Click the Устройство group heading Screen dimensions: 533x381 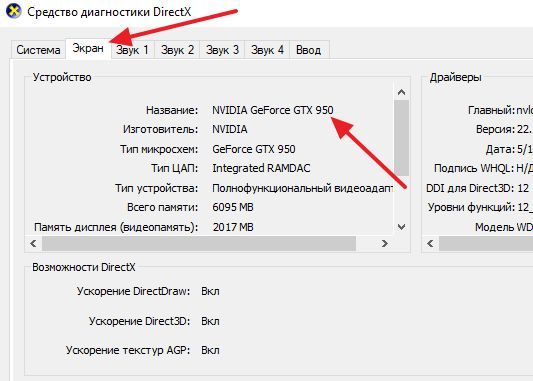(x=62, y=77)
